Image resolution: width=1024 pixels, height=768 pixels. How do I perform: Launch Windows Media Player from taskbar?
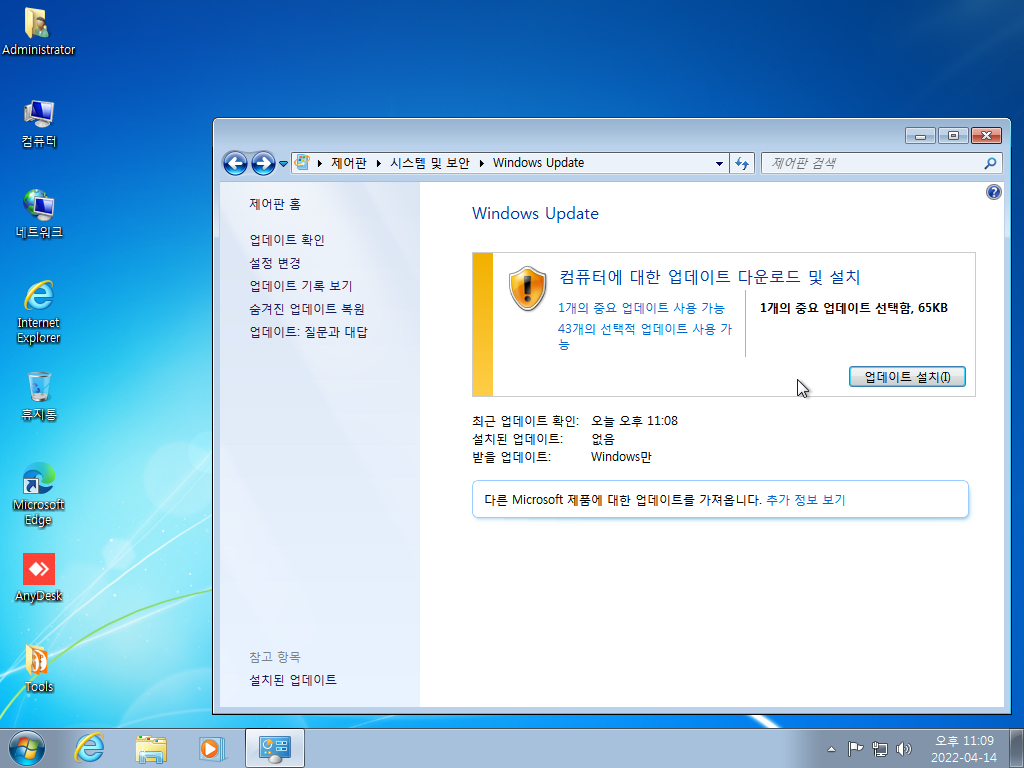pyautogui.click(x=212, y=748)
